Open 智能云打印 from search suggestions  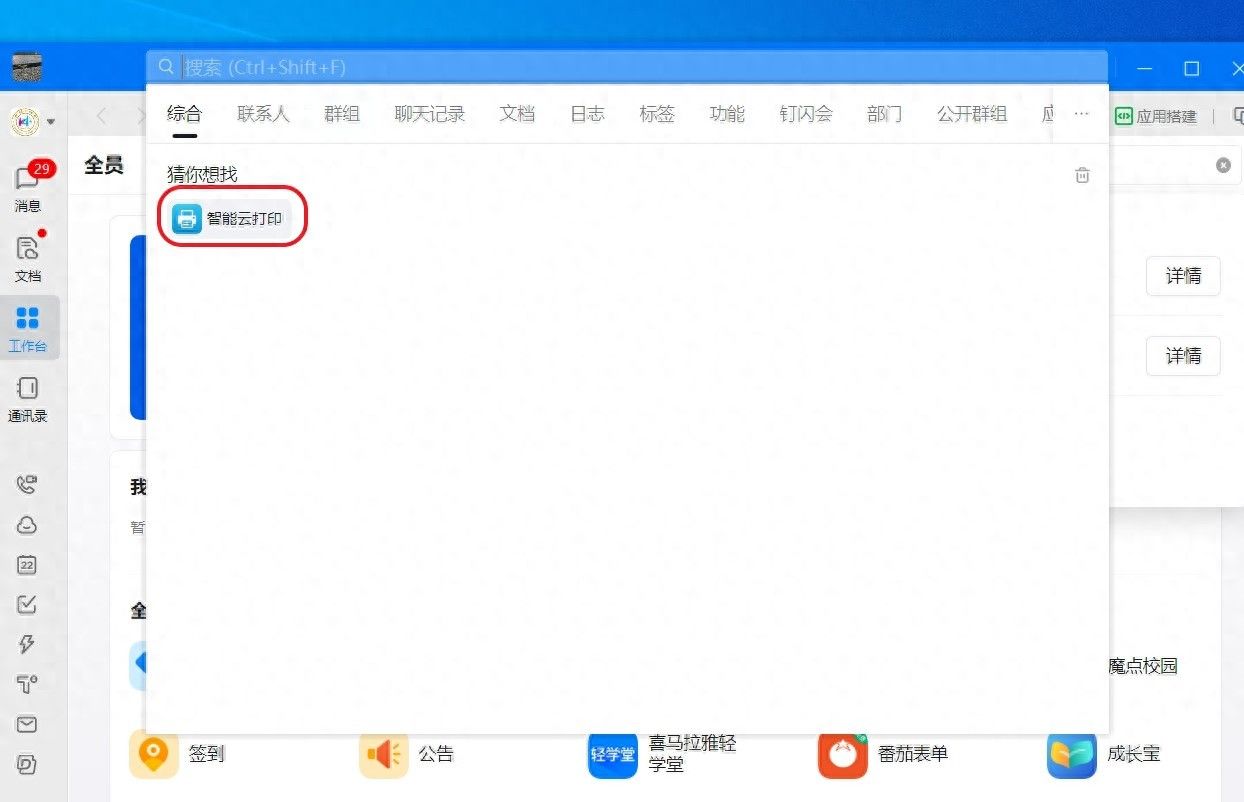coord(231,218)
